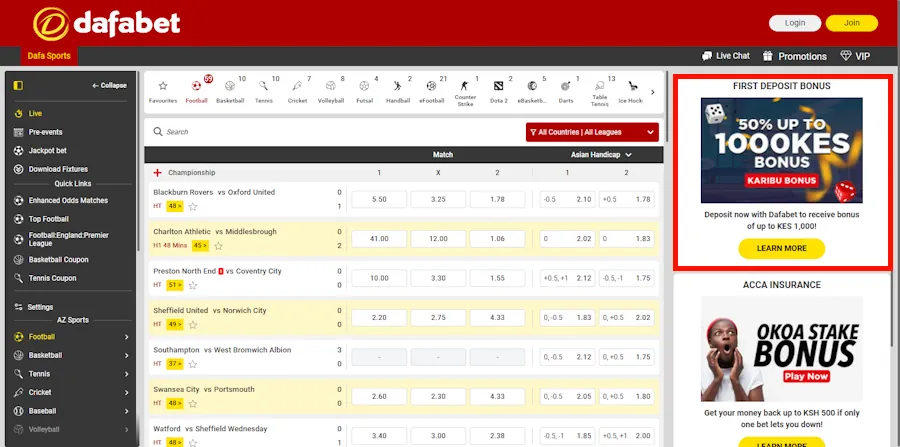Viewport: 900px width, 447px height.
Task: Select the Counter Strike icon
Action: [x=465, y=85]
